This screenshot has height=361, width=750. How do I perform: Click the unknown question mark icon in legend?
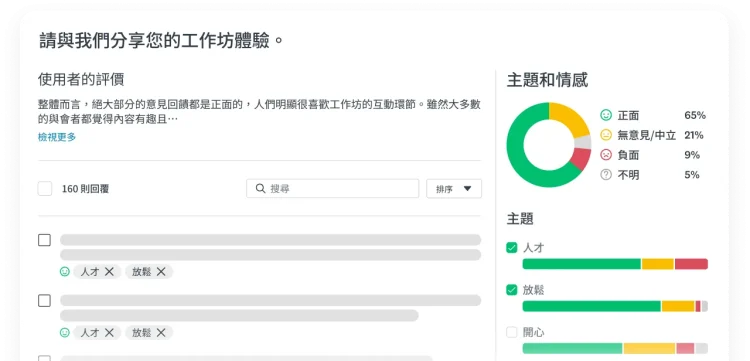(606, 175)
